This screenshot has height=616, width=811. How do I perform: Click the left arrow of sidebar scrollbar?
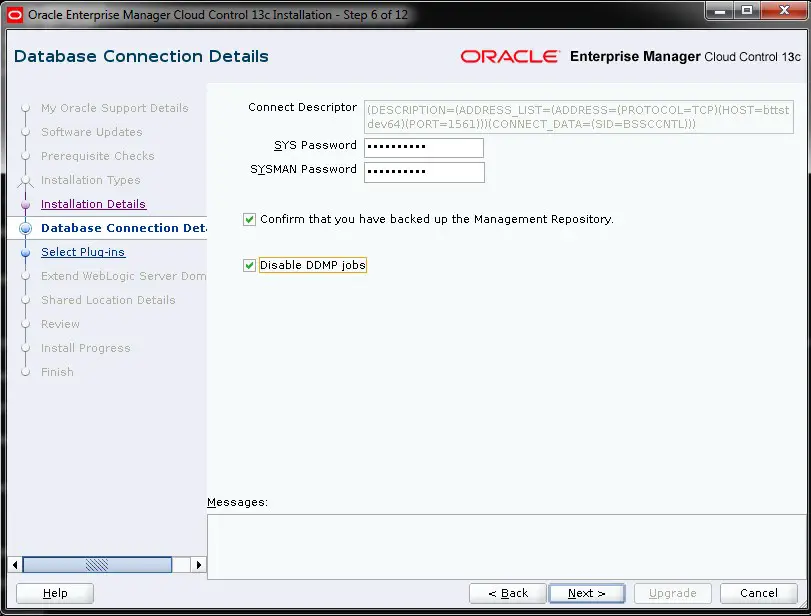coord(15,565)
